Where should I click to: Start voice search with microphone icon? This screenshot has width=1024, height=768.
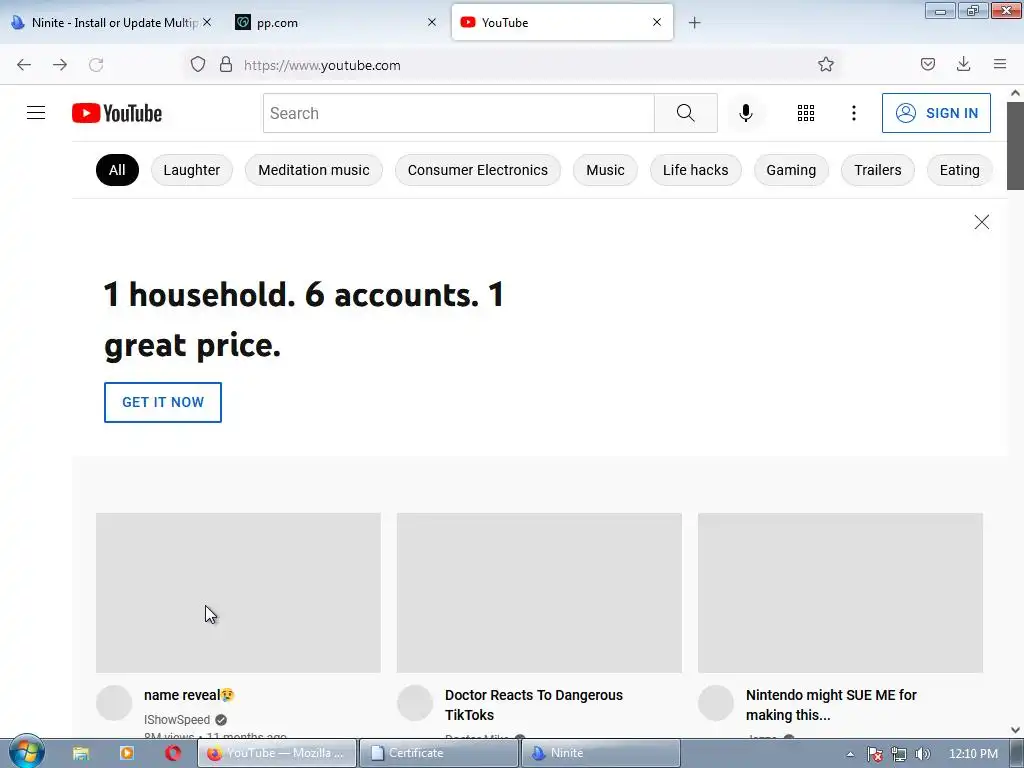tap(745, 113)
